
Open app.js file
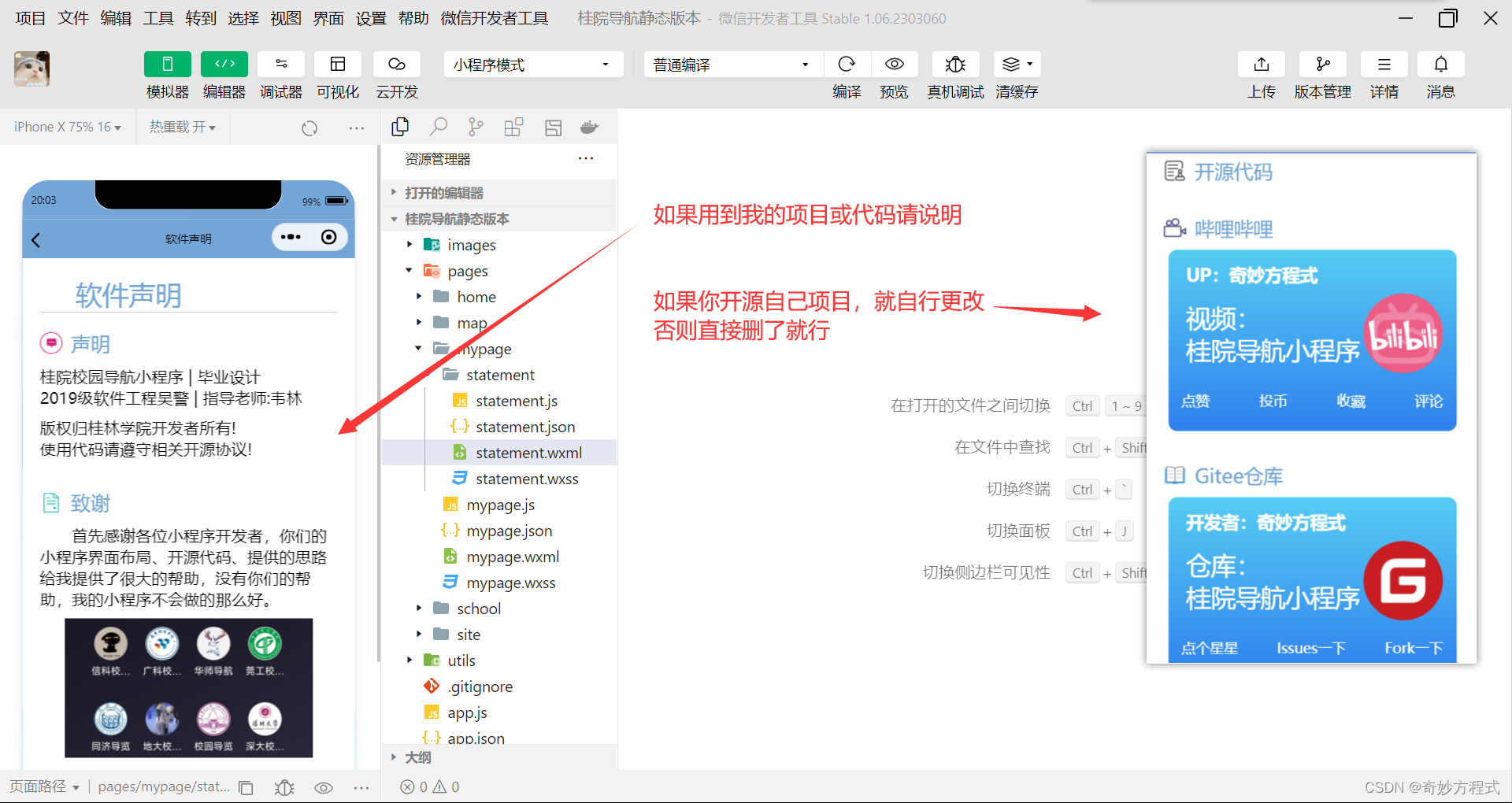tap(499, 712)
